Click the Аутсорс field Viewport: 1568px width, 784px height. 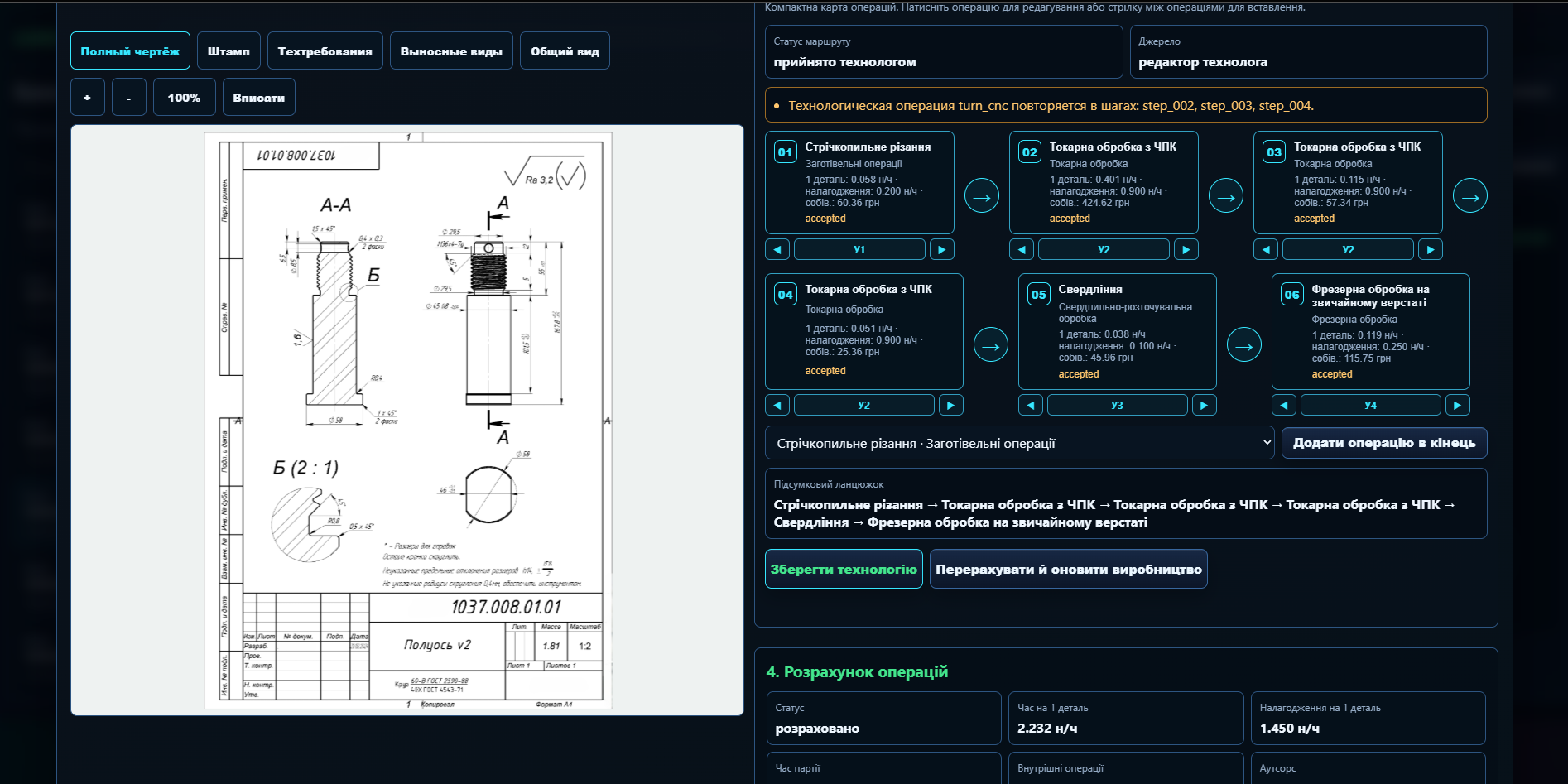(1368, 768)
